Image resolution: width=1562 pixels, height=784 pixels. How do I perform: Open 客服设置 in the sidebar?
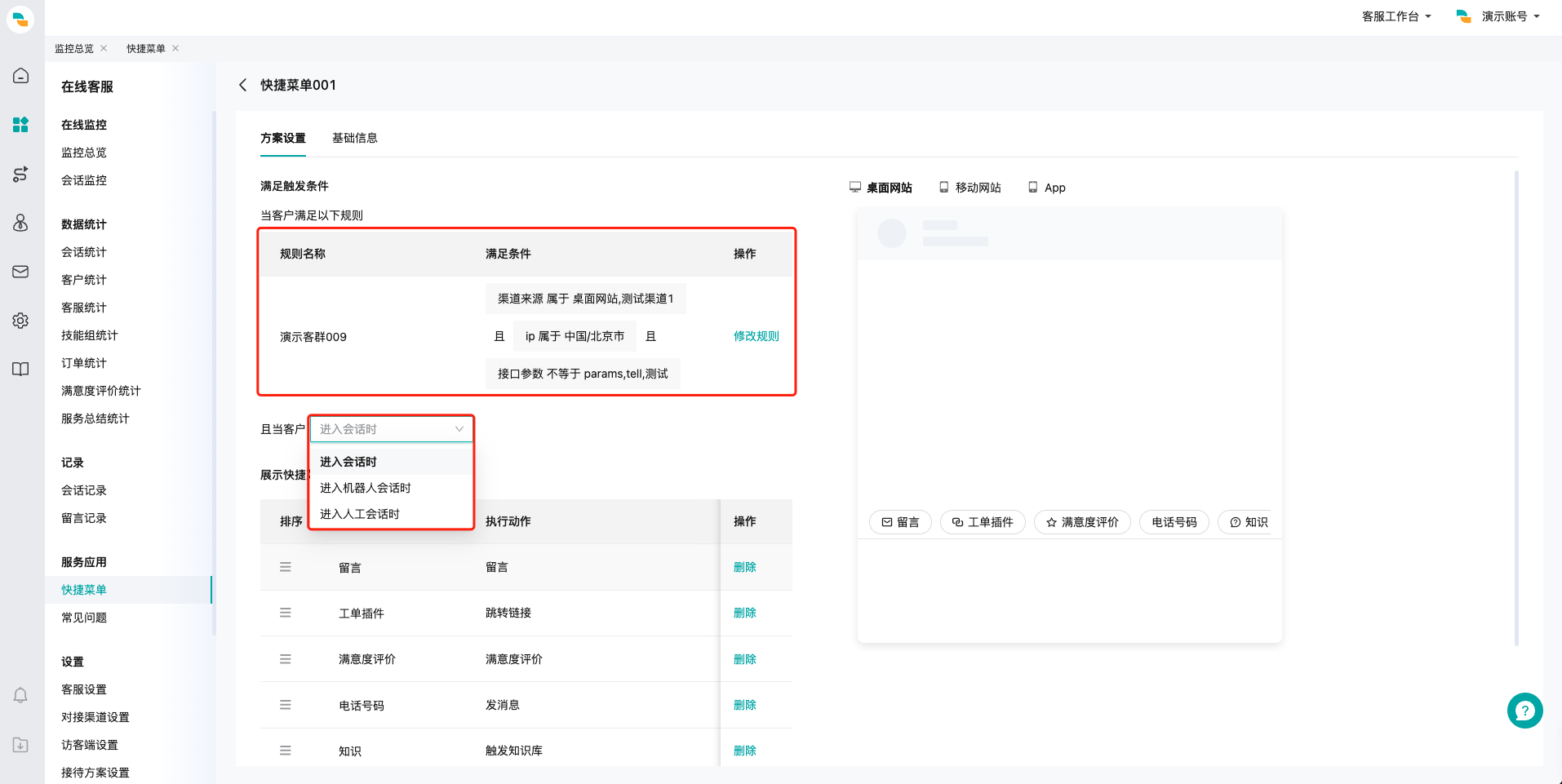click(84, 689)
